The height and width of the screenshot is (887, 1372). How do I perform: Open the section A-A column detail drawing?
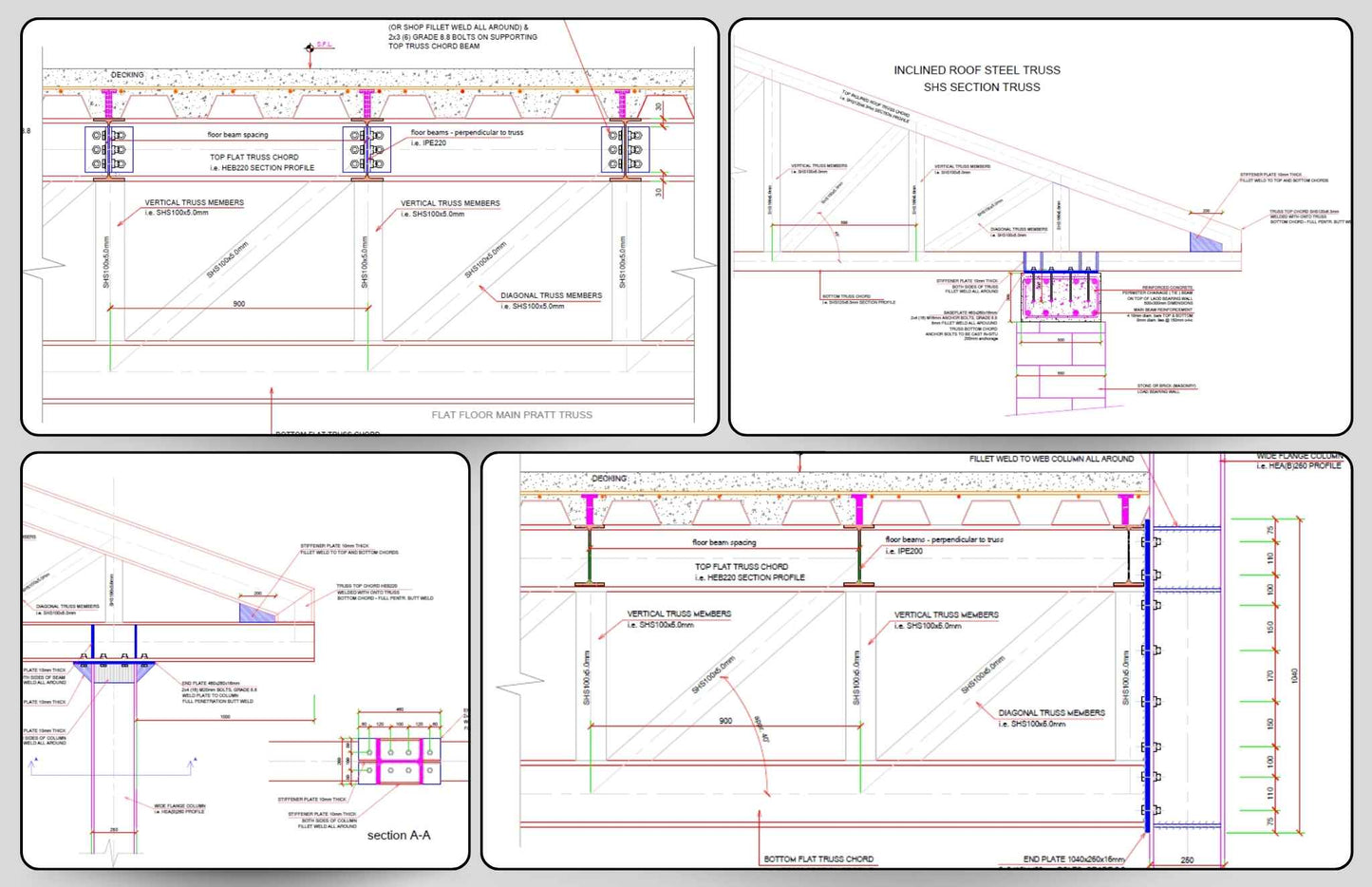[245, 660]
